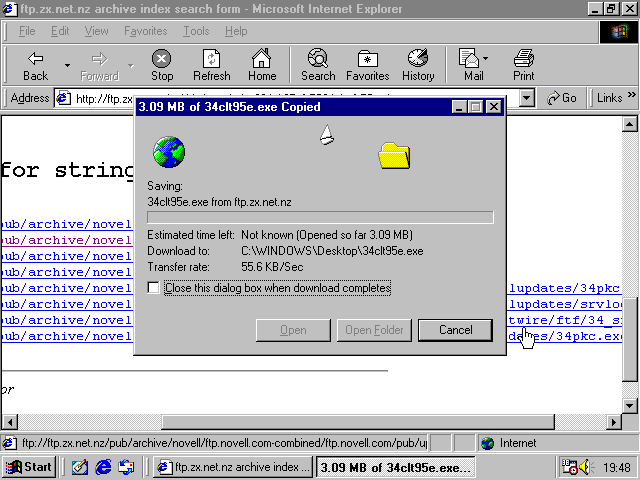The image size is (640, 480).
Task: Go back with the Back toolbar button
Action: (36, 66)
